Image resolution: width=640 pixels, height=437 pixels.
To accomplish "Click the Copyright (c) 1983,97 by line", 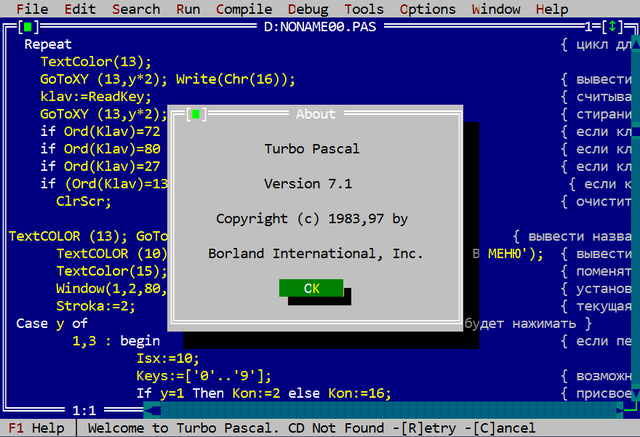I will coord(312,219).
